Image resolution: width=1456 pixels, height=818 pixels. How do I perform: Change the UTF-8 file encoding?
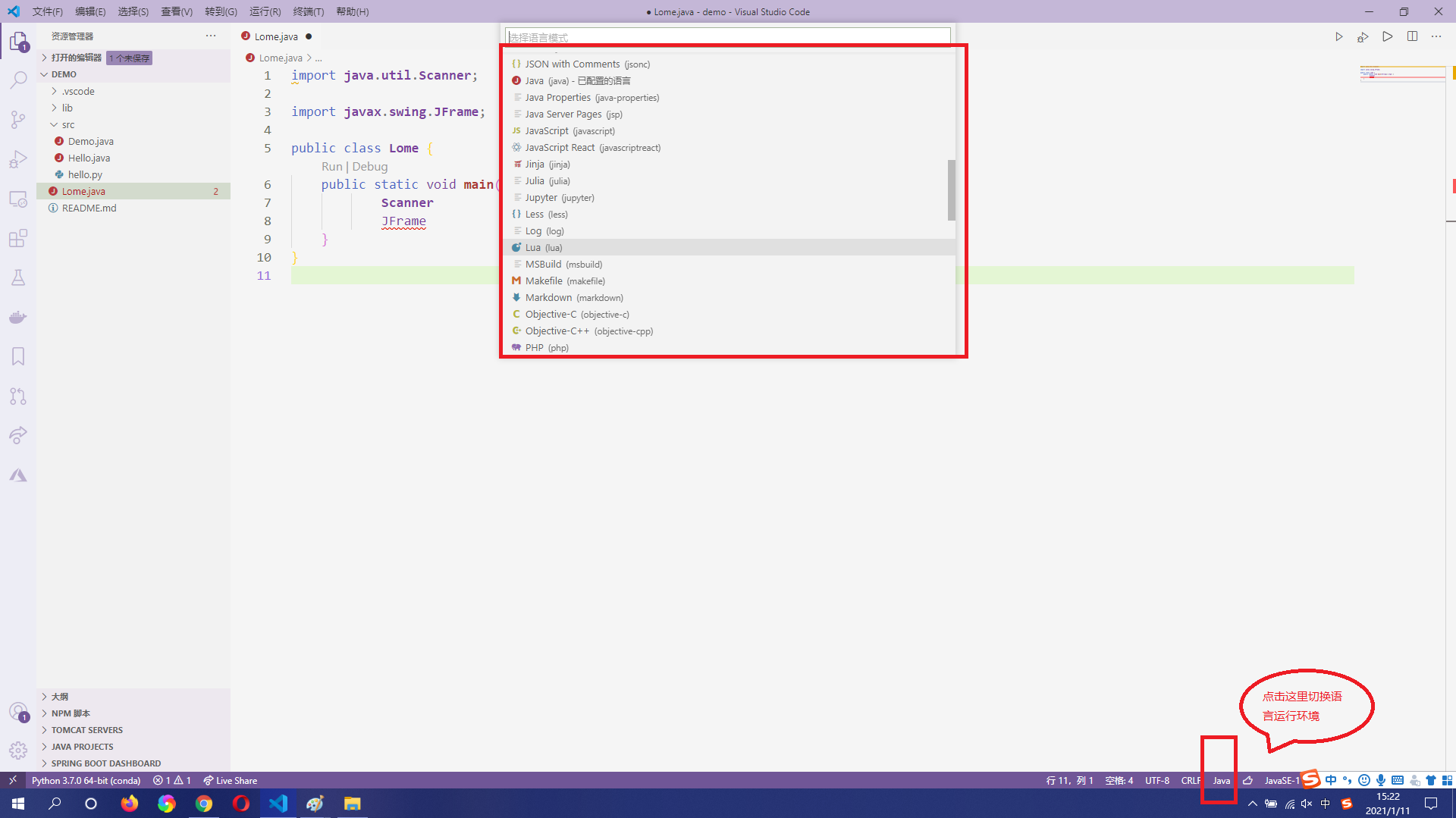click(1157, 780)
